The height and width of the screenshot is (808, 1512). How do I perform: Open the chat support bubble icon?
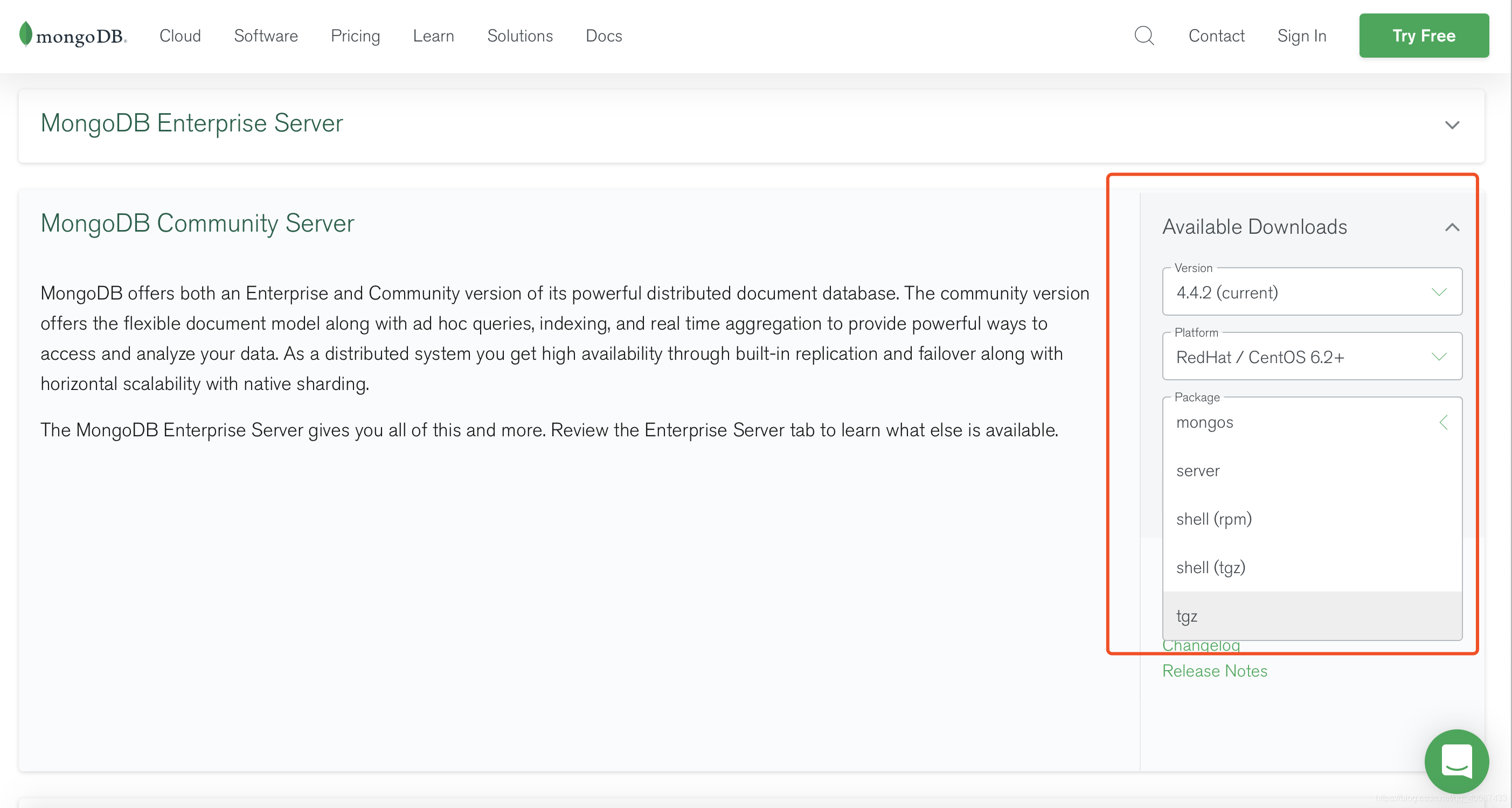1456,761
